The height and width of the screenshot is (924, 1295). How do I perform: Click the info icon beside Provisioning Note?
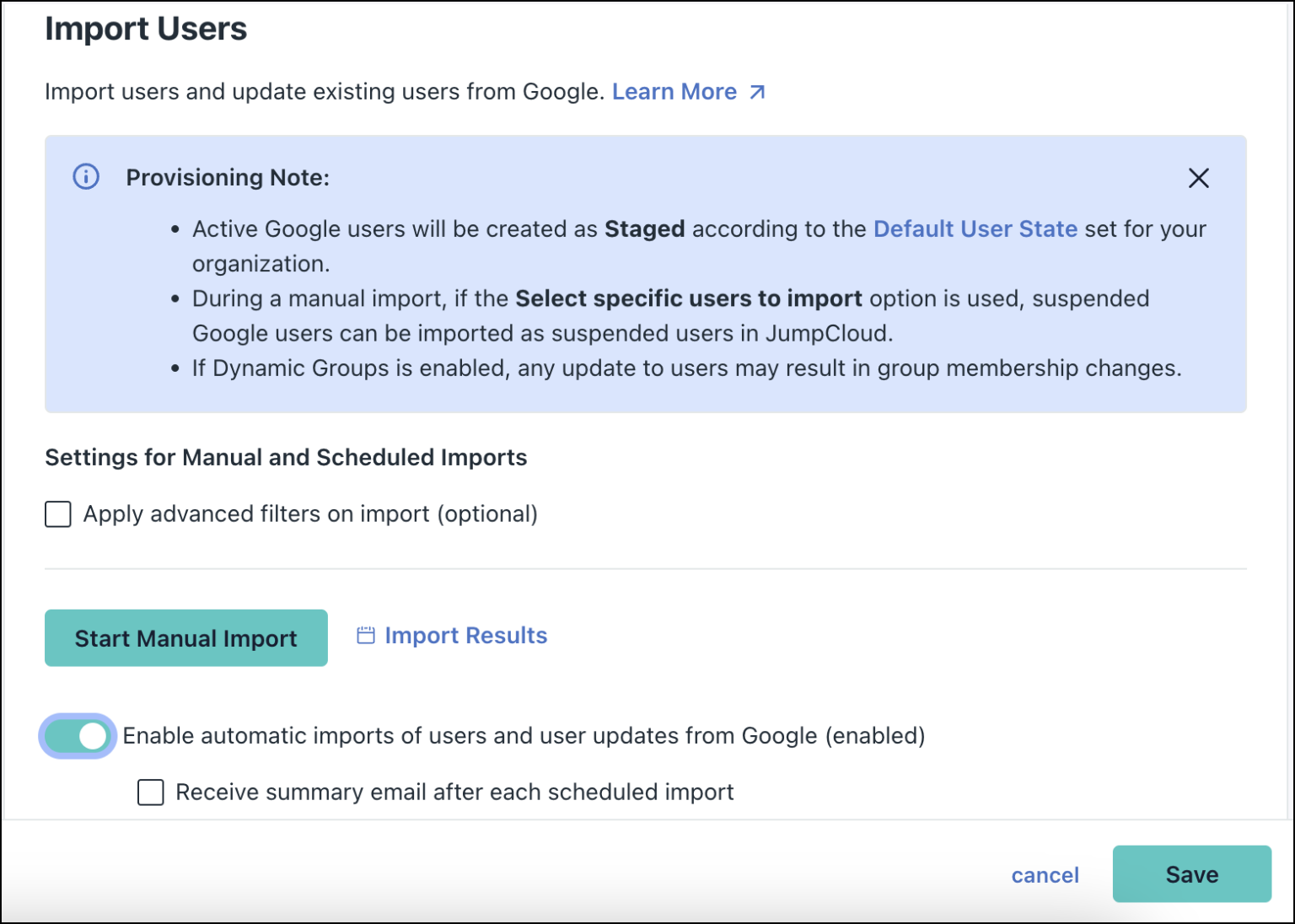pyautogui.click(x=84, y=177)
